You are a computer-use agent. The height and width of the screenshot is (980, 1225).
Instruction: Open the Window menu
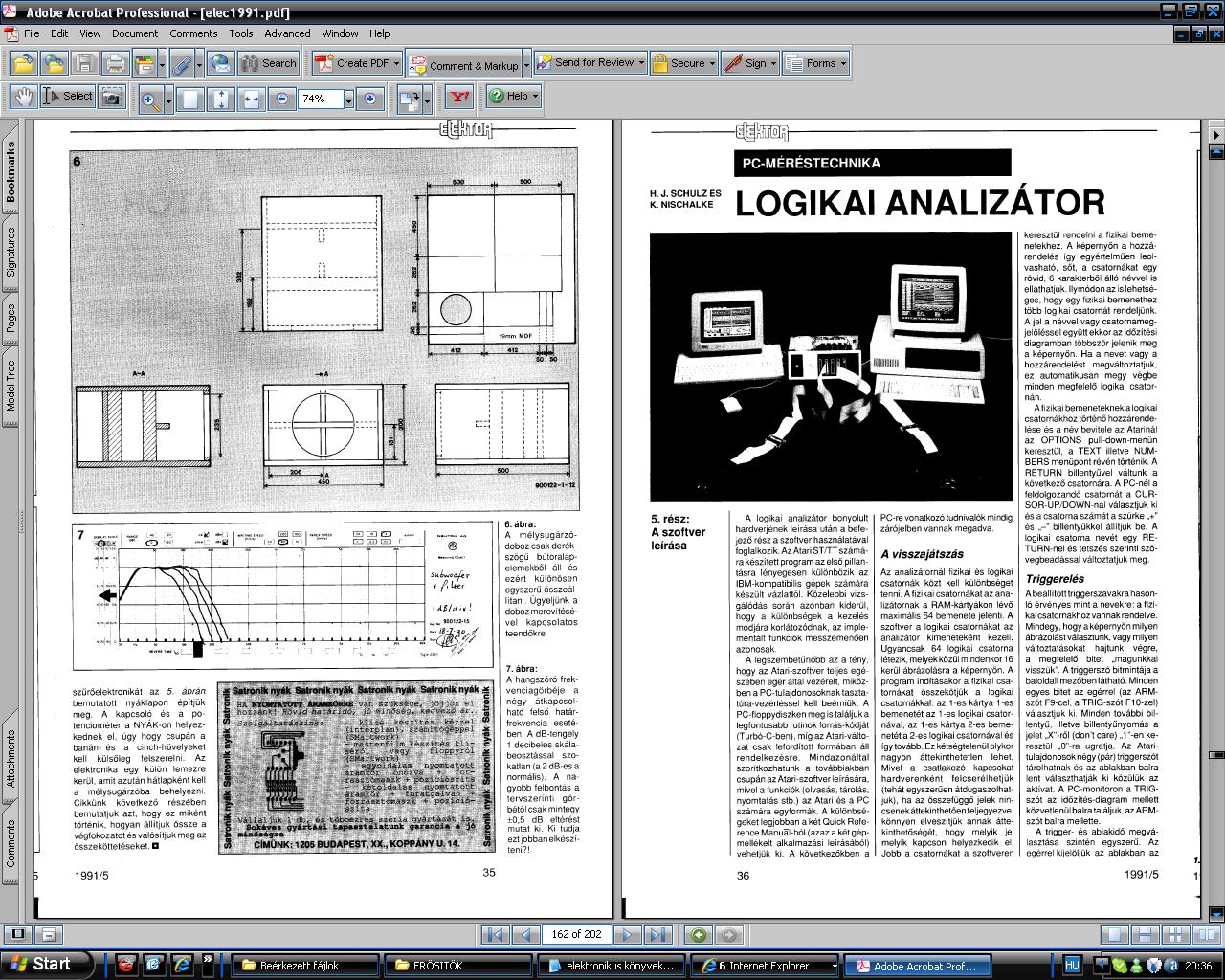(x=341, y=33)
